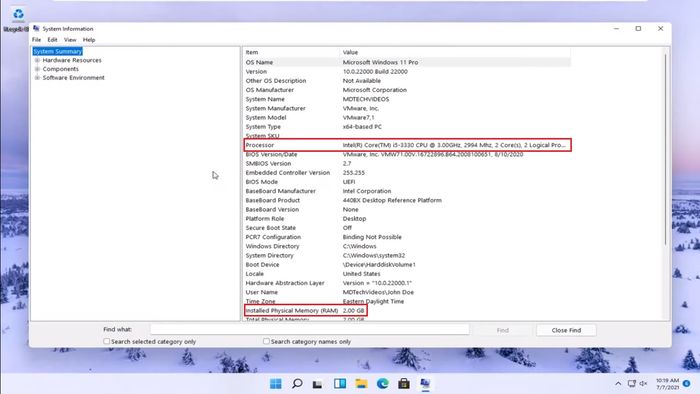700x394 pixels.
Task: Select the Windows Directory row
Action: pos(407,246)
